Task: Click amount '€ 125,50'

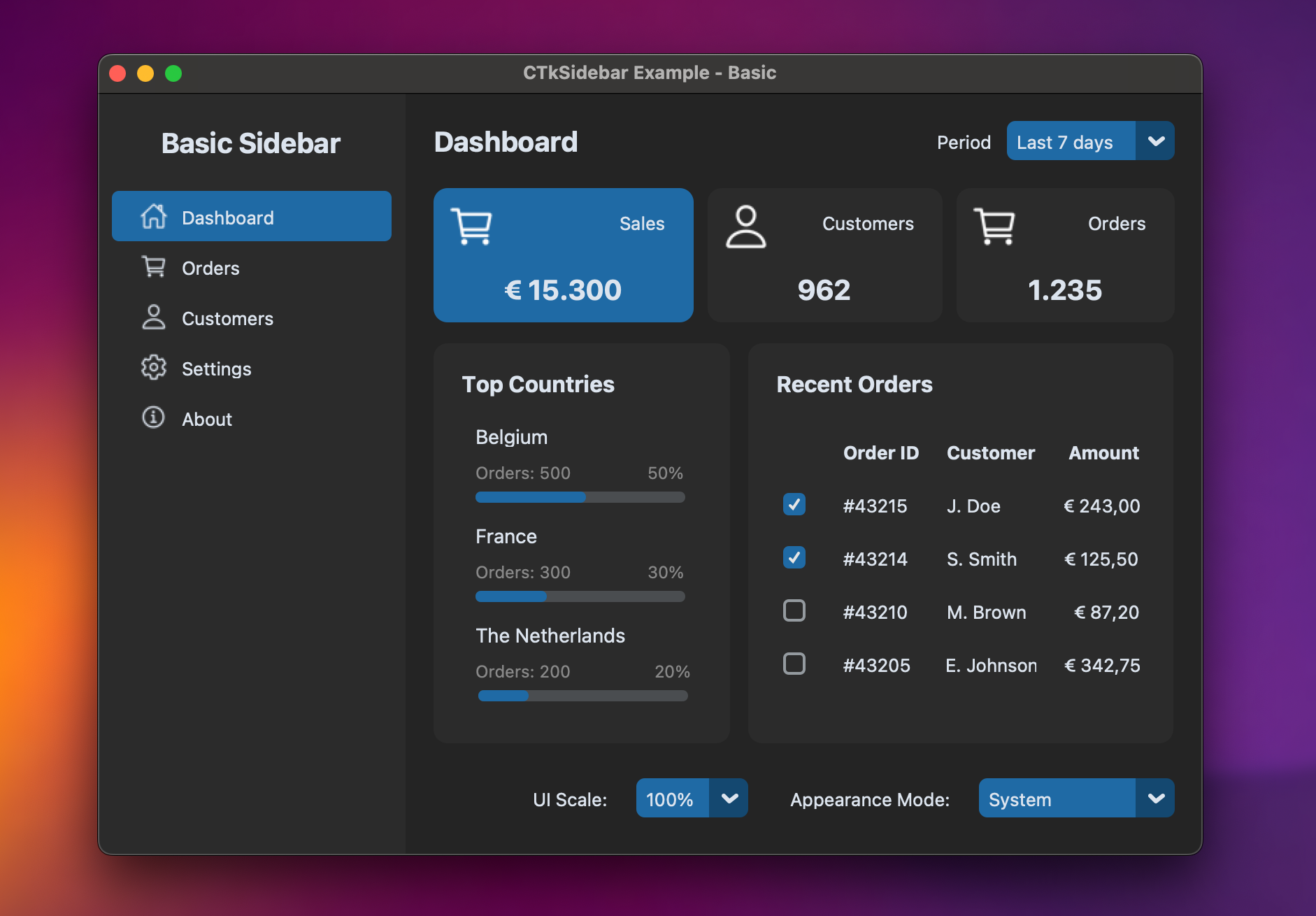Action: pos(1101,559)
